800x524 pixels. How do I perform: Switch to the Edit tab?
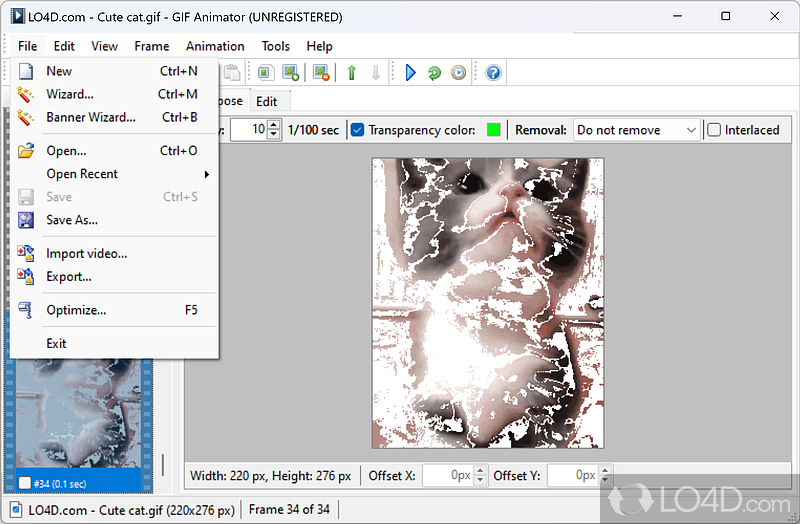coord(266,101)
